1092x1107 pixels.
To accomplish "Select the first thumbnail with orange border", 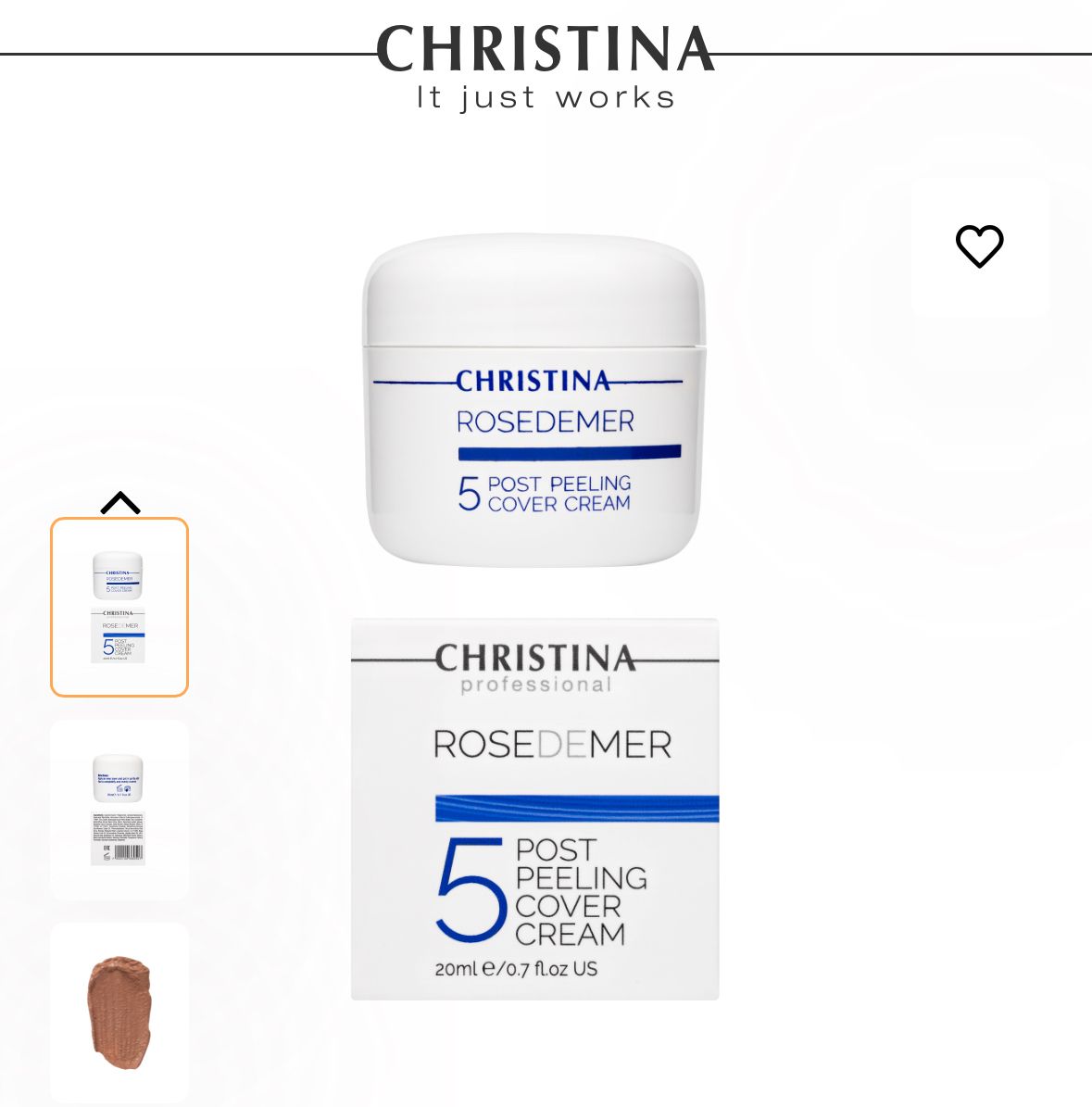I will 119,607.
